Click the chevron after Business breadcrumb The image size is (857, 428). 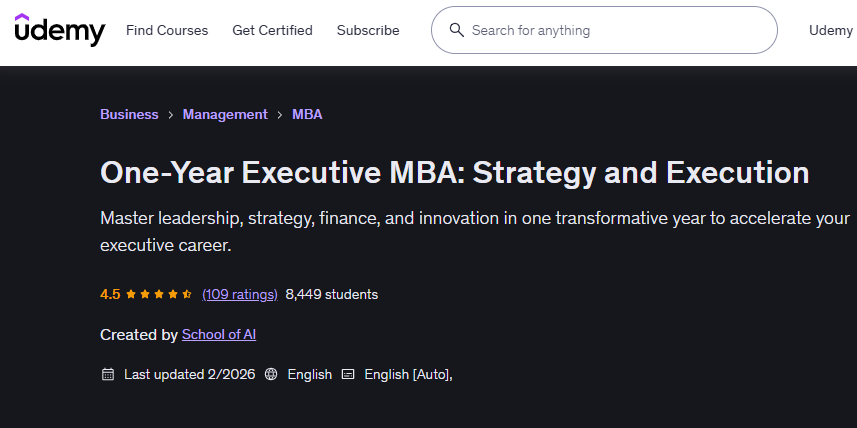pos(171,115)
